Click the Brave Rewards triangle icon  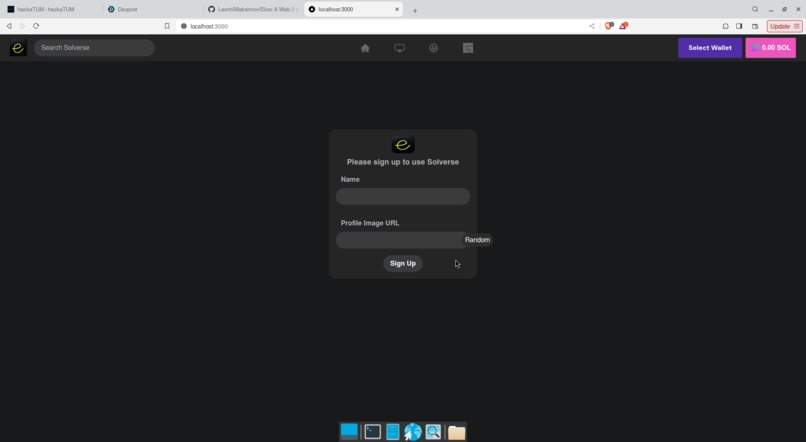point(623,26)
